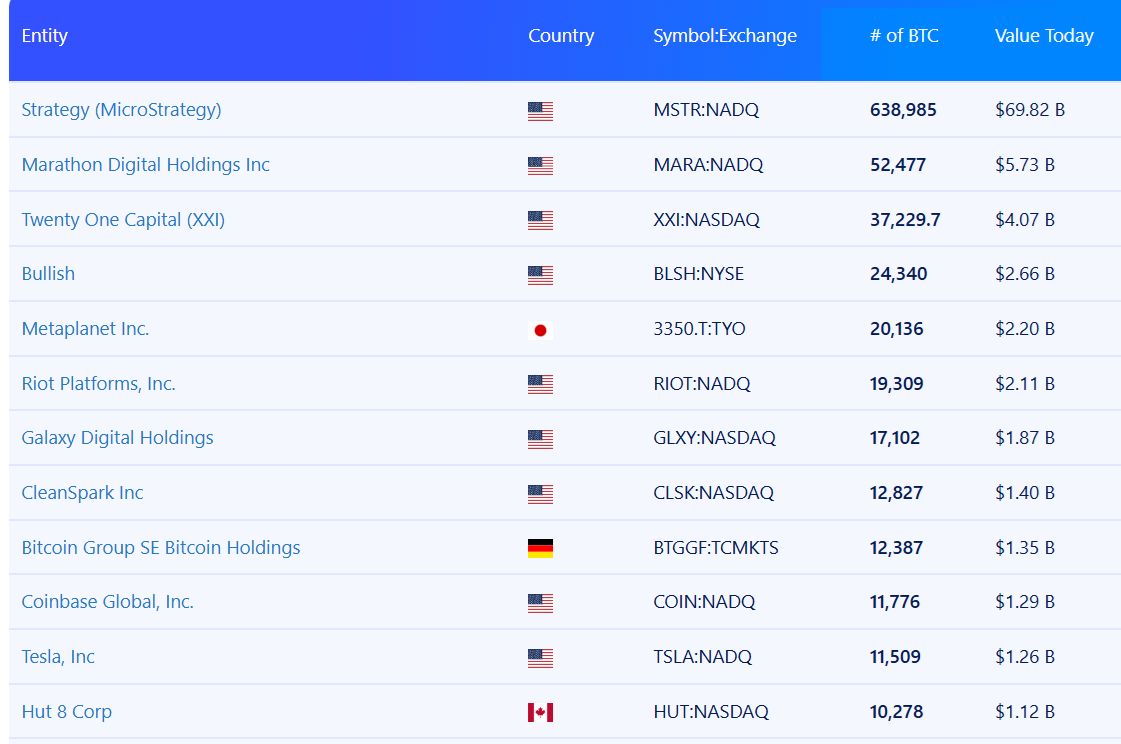Sort by the # of BTC column
Image resolution: width=1121 pixels, height=744 pixels.
click(x=898, y=36)
